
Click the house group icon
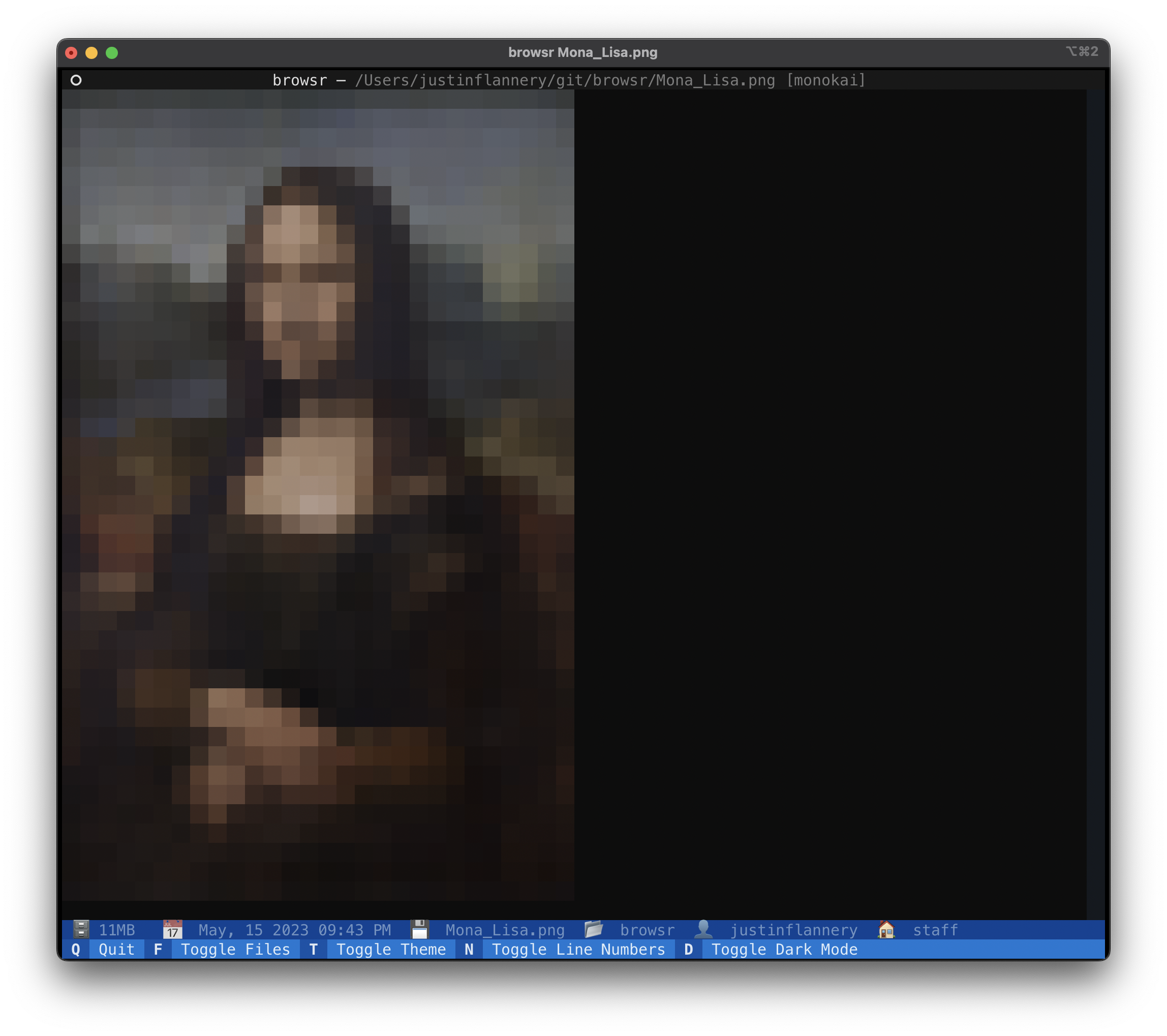point(886,929)
